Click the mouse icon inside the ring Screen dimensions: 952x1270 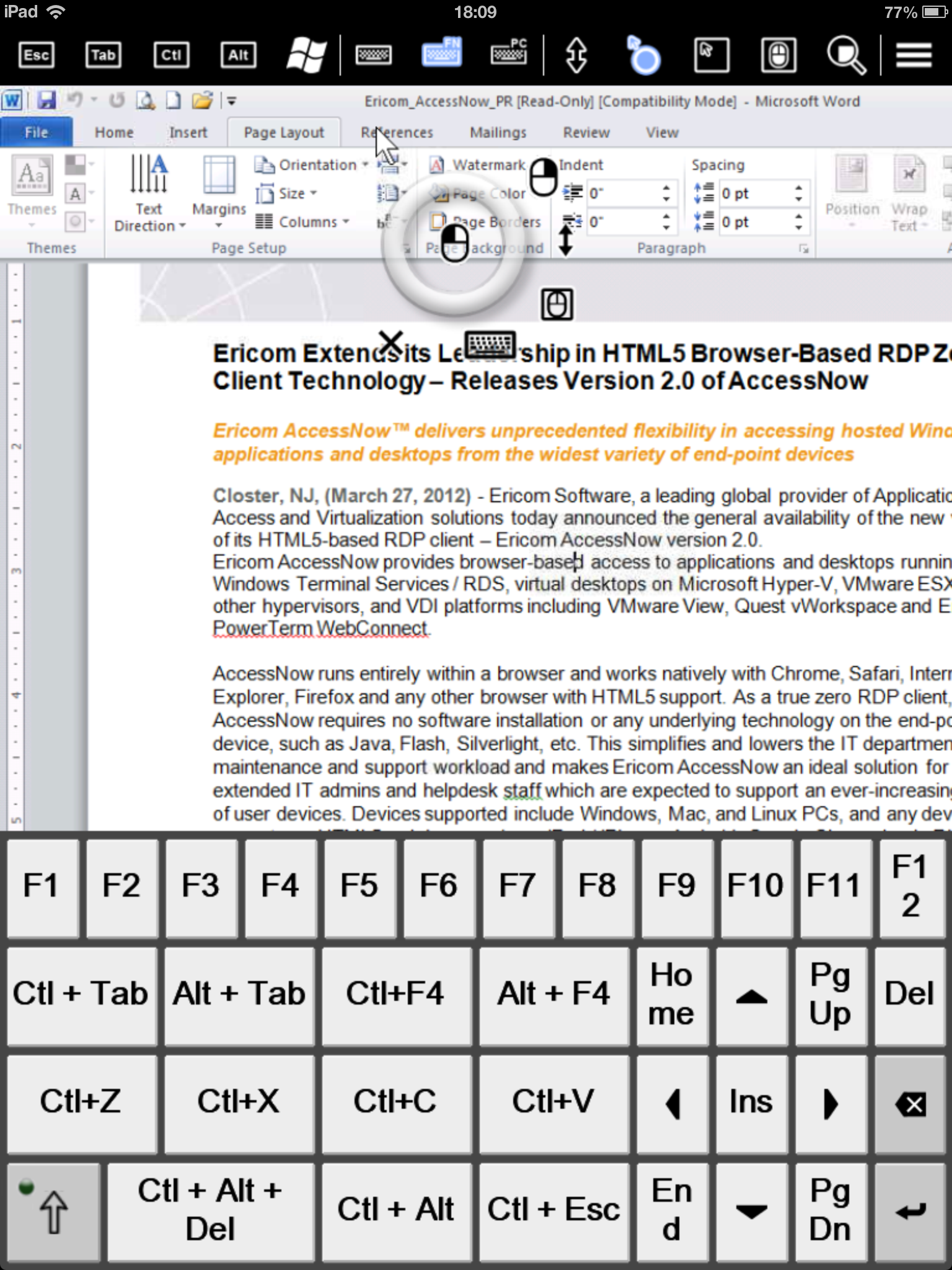(454, 243)
